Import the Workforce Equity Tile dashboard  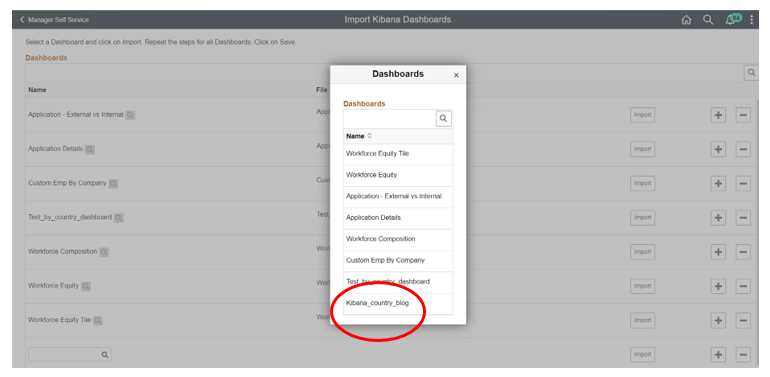click(642, 320)
